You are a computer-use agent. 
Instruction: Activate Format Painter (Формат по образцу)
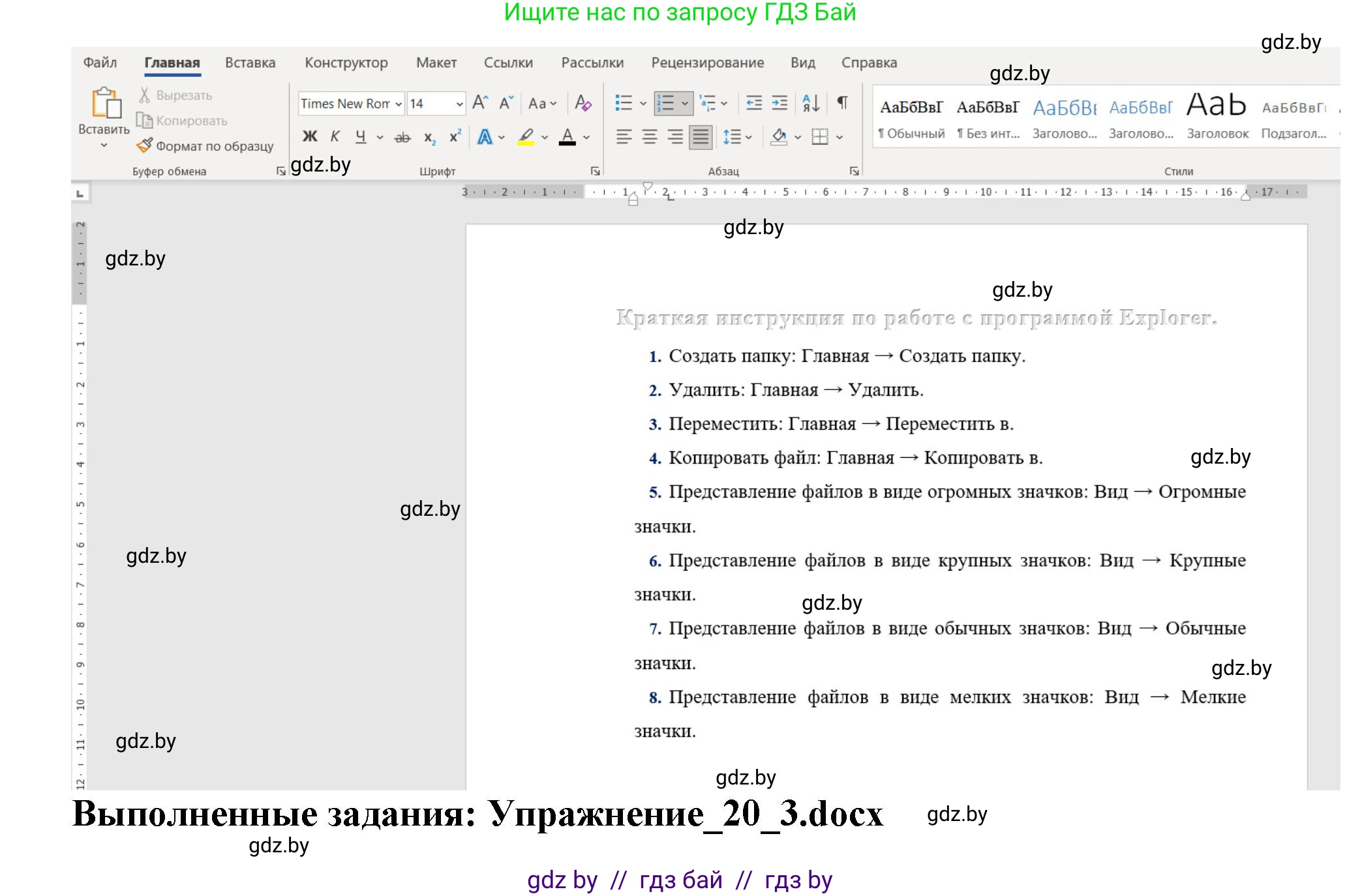(205, 146)
